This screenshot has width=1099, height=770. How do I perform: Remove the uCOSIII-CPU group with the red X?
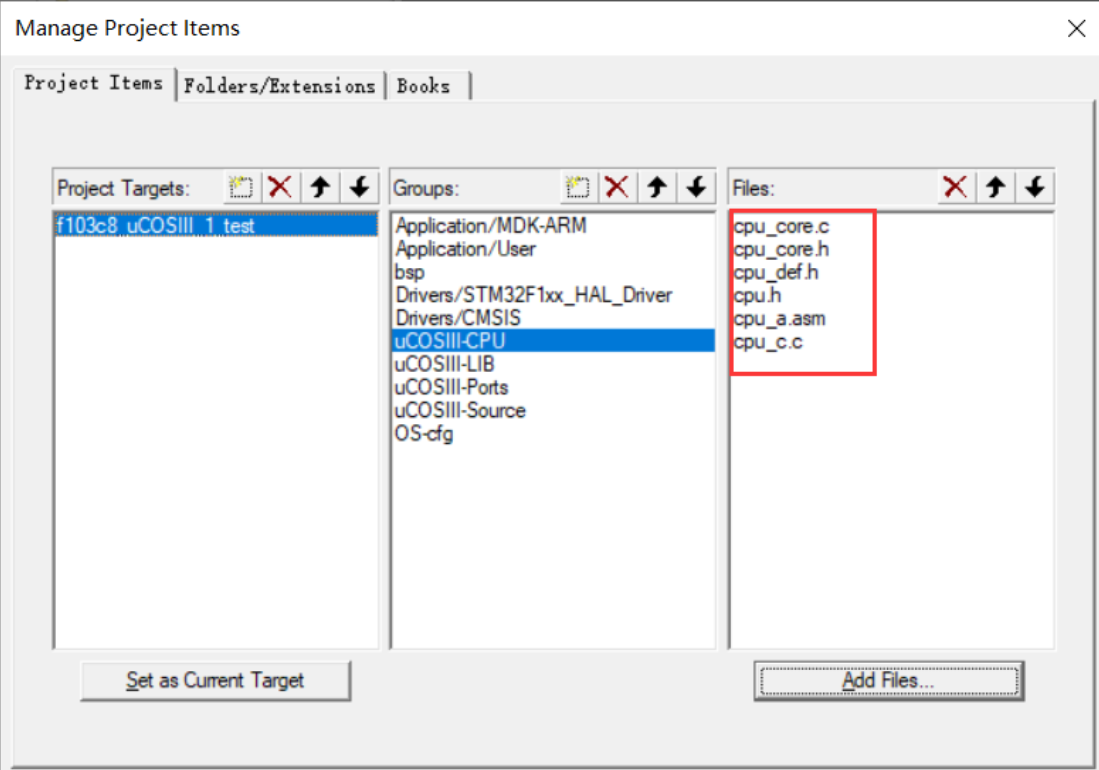[617, 187]
